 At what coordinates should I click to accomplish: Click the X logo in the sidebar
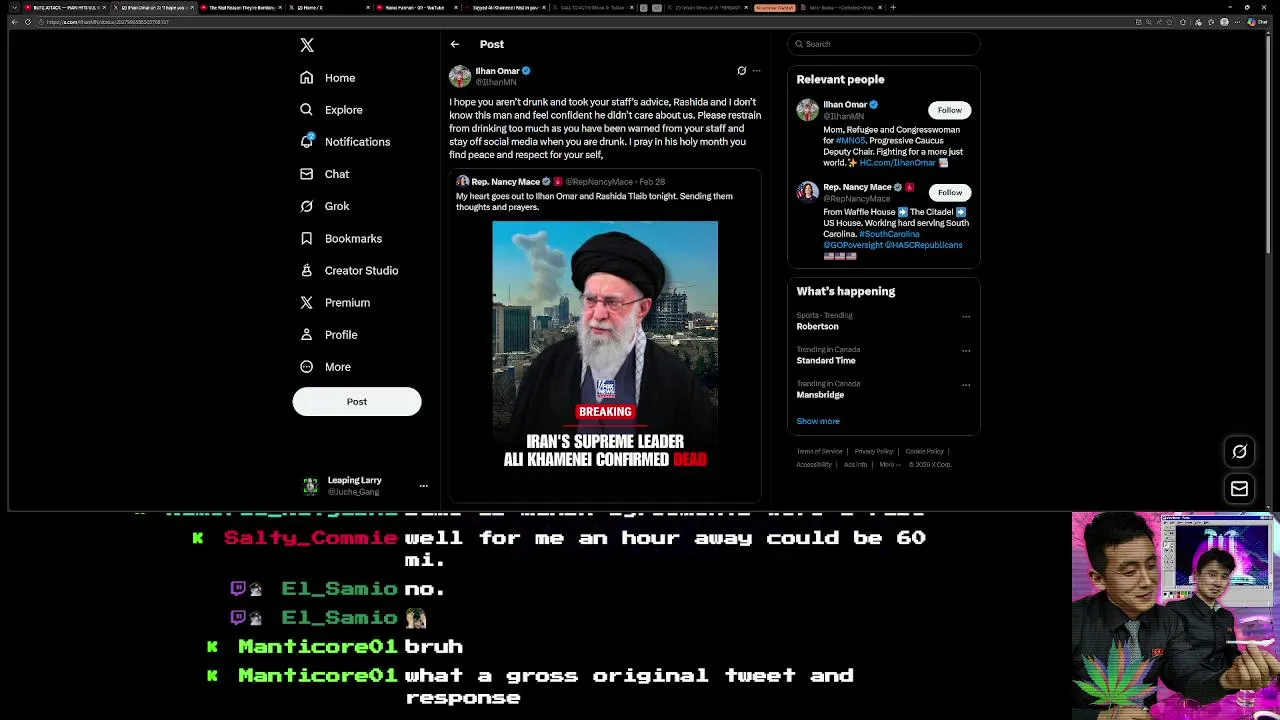point(307,45)
